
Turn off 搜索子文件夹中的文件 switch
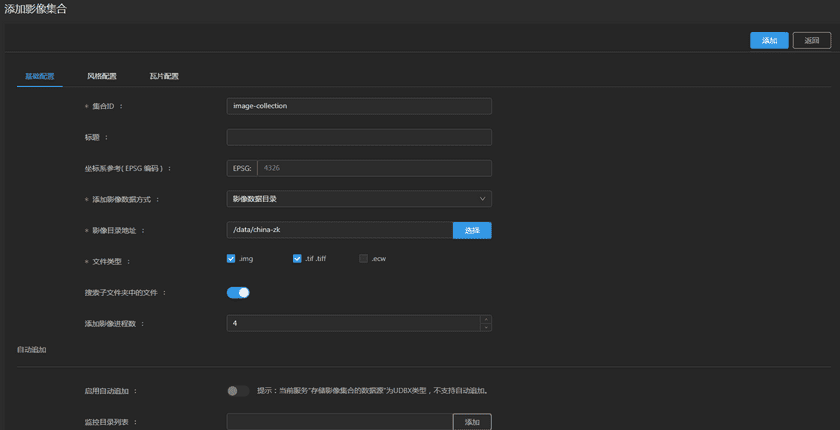point(238,293)
